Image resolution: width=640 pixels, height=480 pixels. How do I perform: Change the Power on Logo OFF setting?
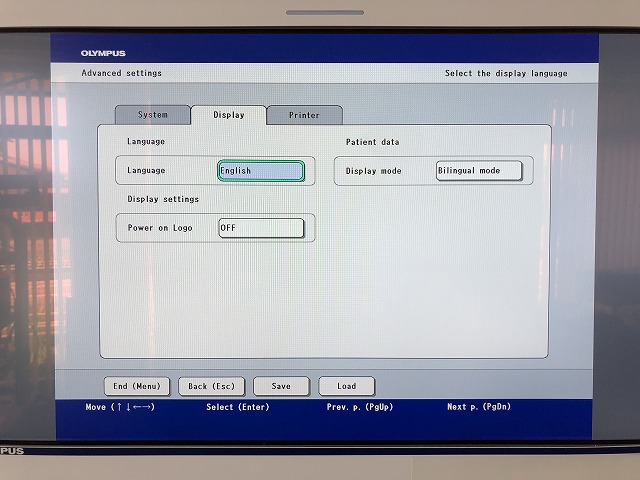[261, 228]
